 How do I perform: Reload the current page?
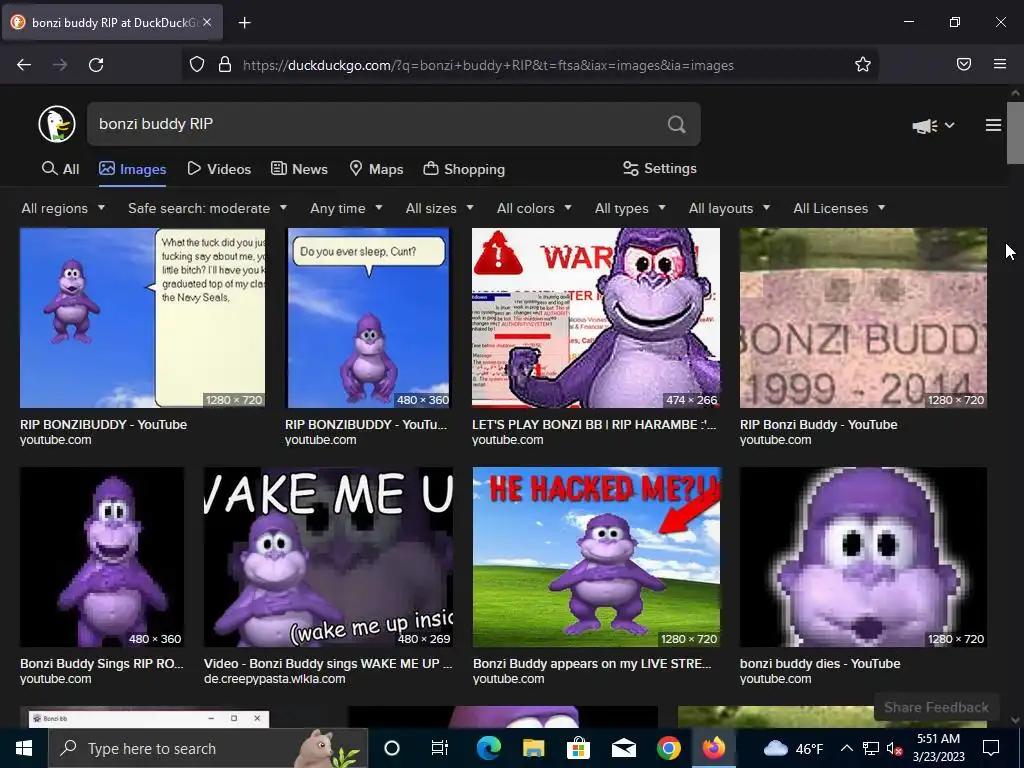(x=96, y=65)
